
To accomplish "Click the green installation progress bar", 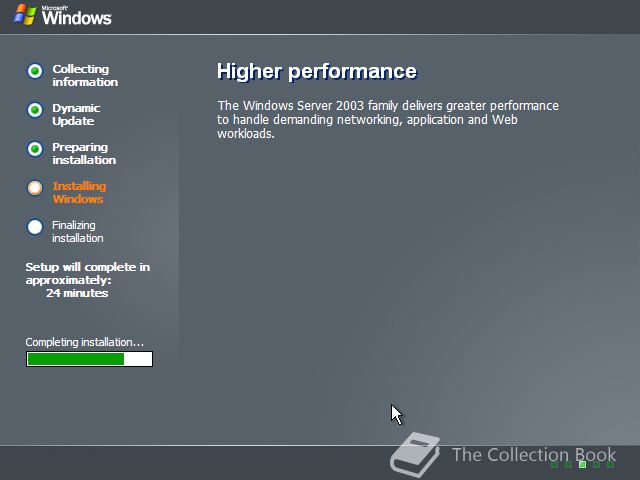I will (89, 359).
